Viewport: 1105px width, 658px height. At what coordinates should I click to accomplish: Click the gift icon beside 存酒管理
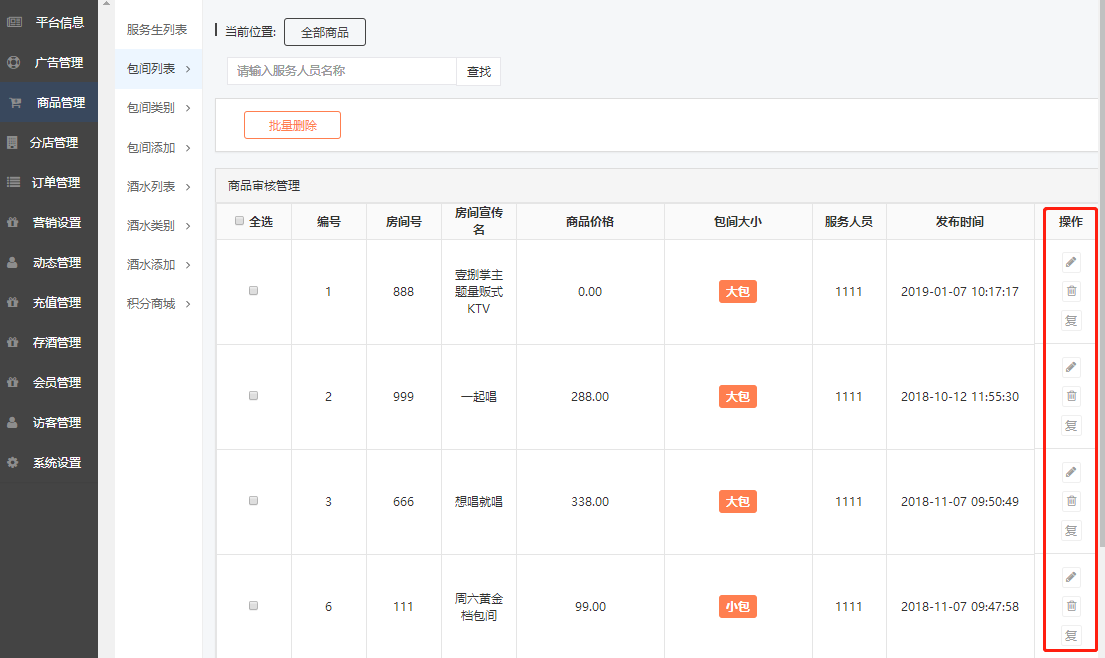(x=12, y=342)
